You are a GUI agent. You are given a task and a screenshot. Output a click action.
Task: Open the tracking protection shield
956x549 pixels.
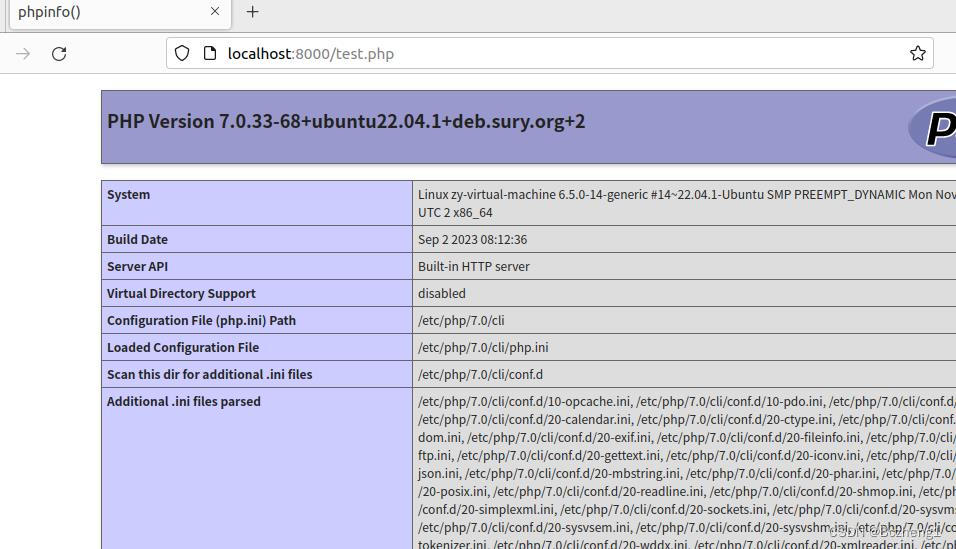[x=182, y=53]
